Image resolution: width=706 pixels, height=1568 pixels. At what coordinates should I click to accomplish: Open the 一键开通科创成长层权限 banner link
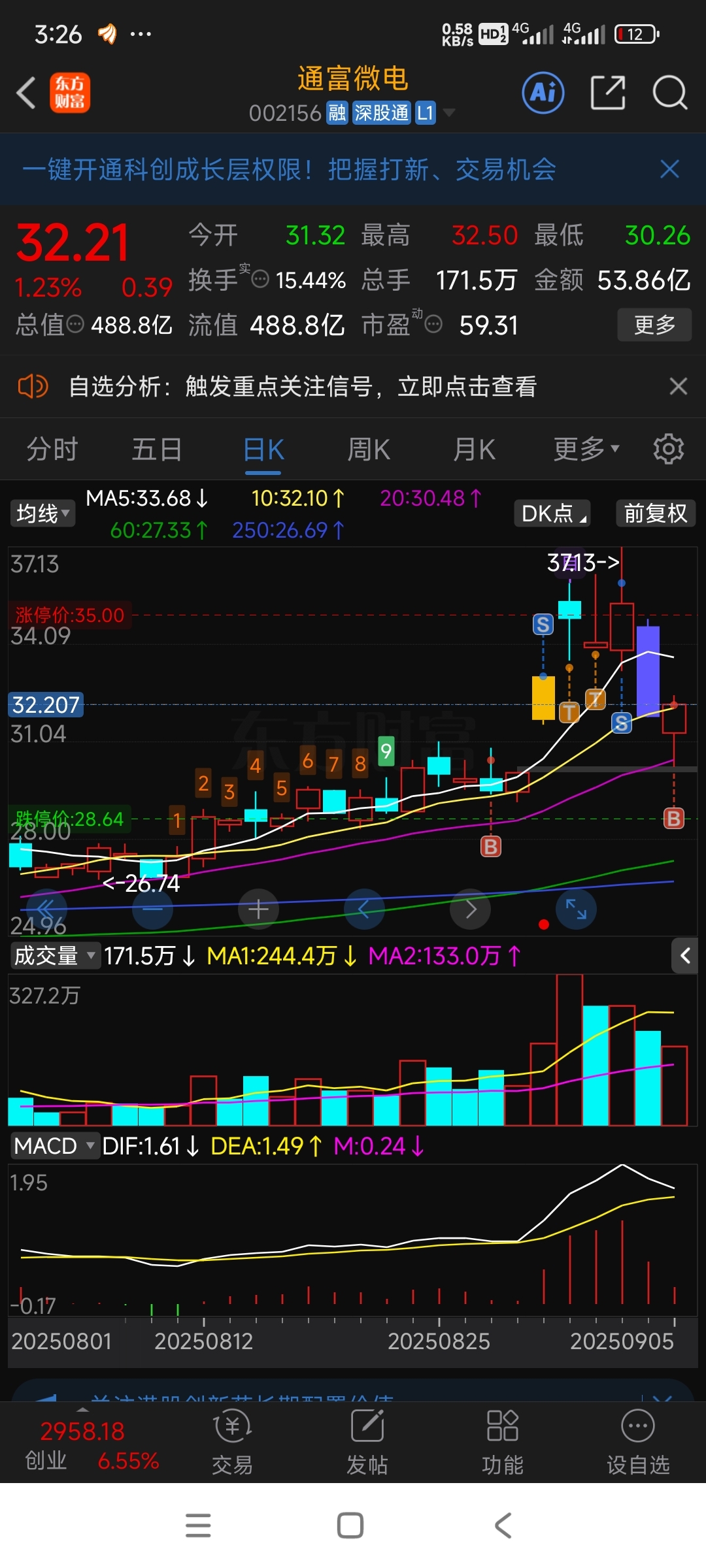pos(289,170)
